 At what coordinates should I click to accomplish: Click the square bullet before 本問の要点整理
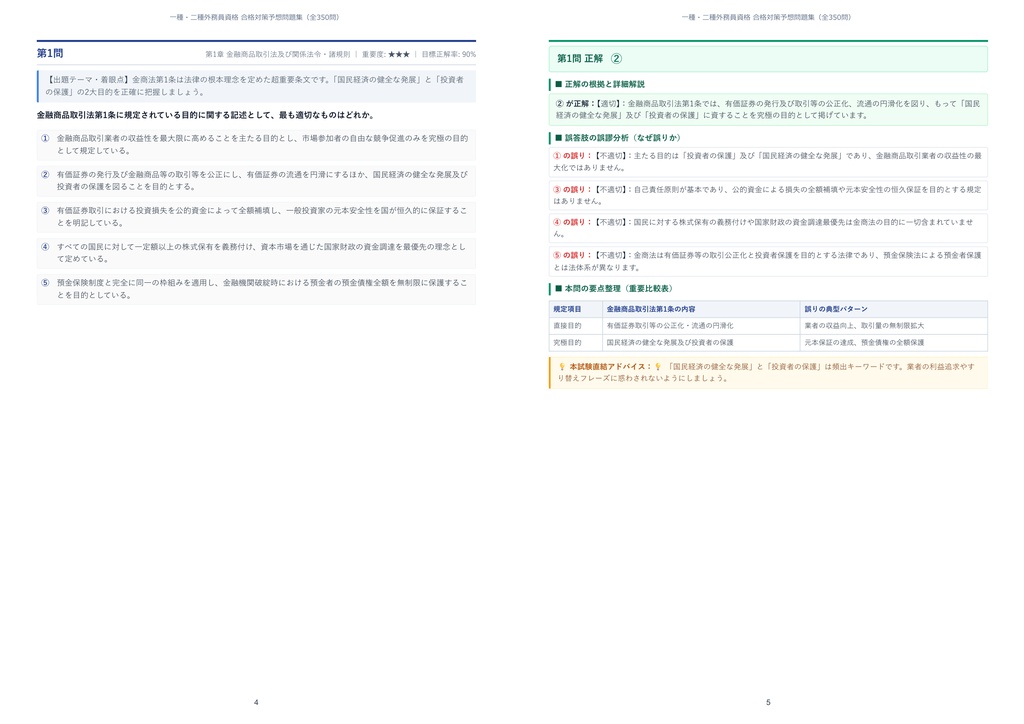point(559,289)
